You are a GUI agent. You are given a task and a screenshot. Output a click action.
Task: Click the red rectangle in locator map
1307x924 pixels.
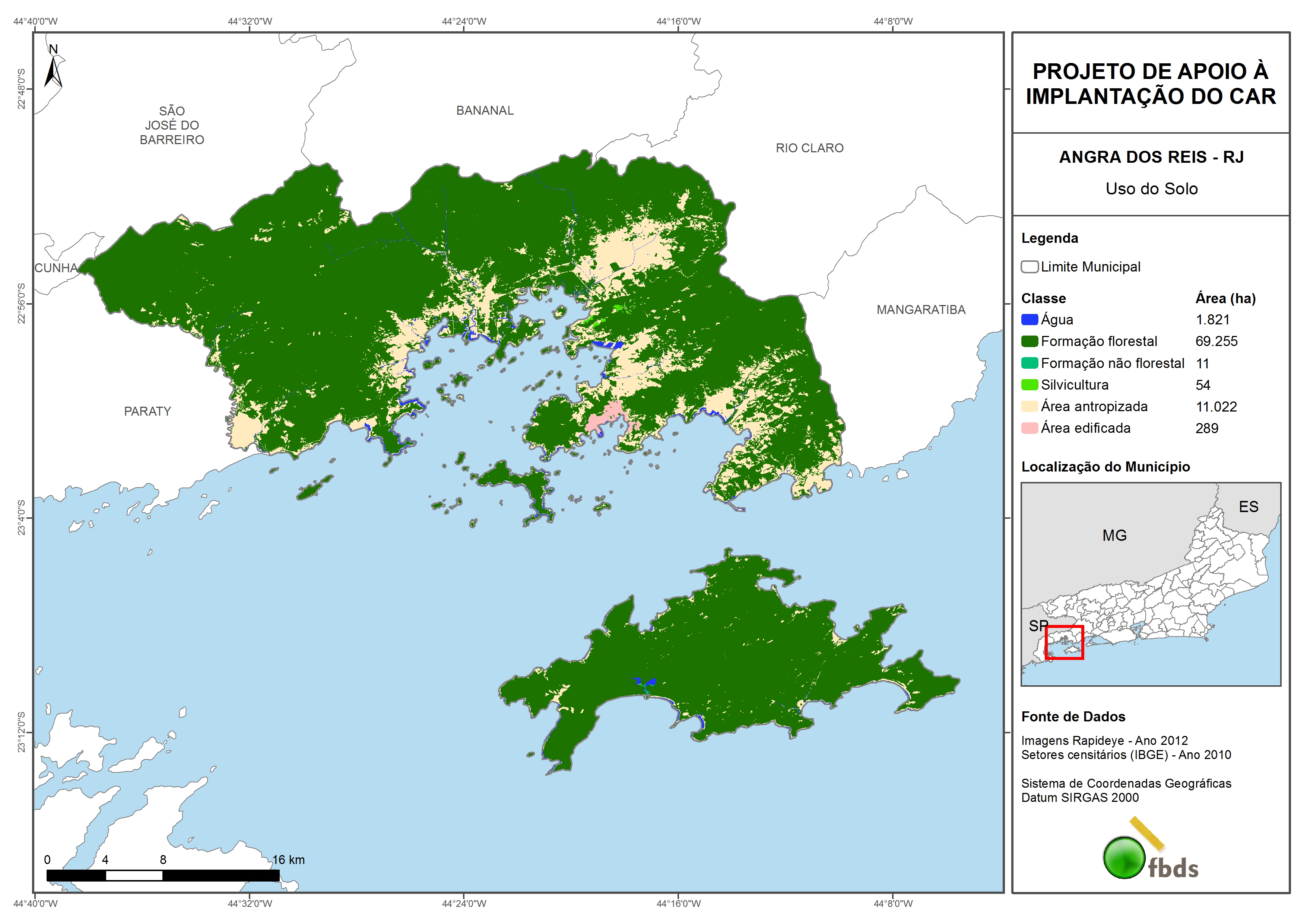click(x=1064, y=643)
